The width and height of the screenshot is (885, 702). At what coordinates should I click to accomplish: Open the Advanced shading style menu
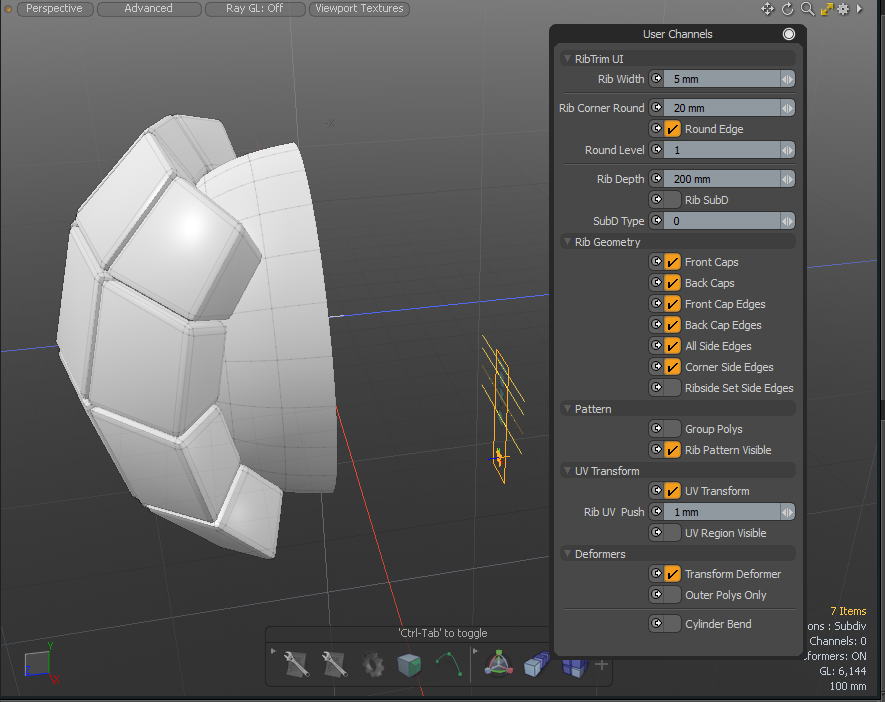[x=148, y=9]
